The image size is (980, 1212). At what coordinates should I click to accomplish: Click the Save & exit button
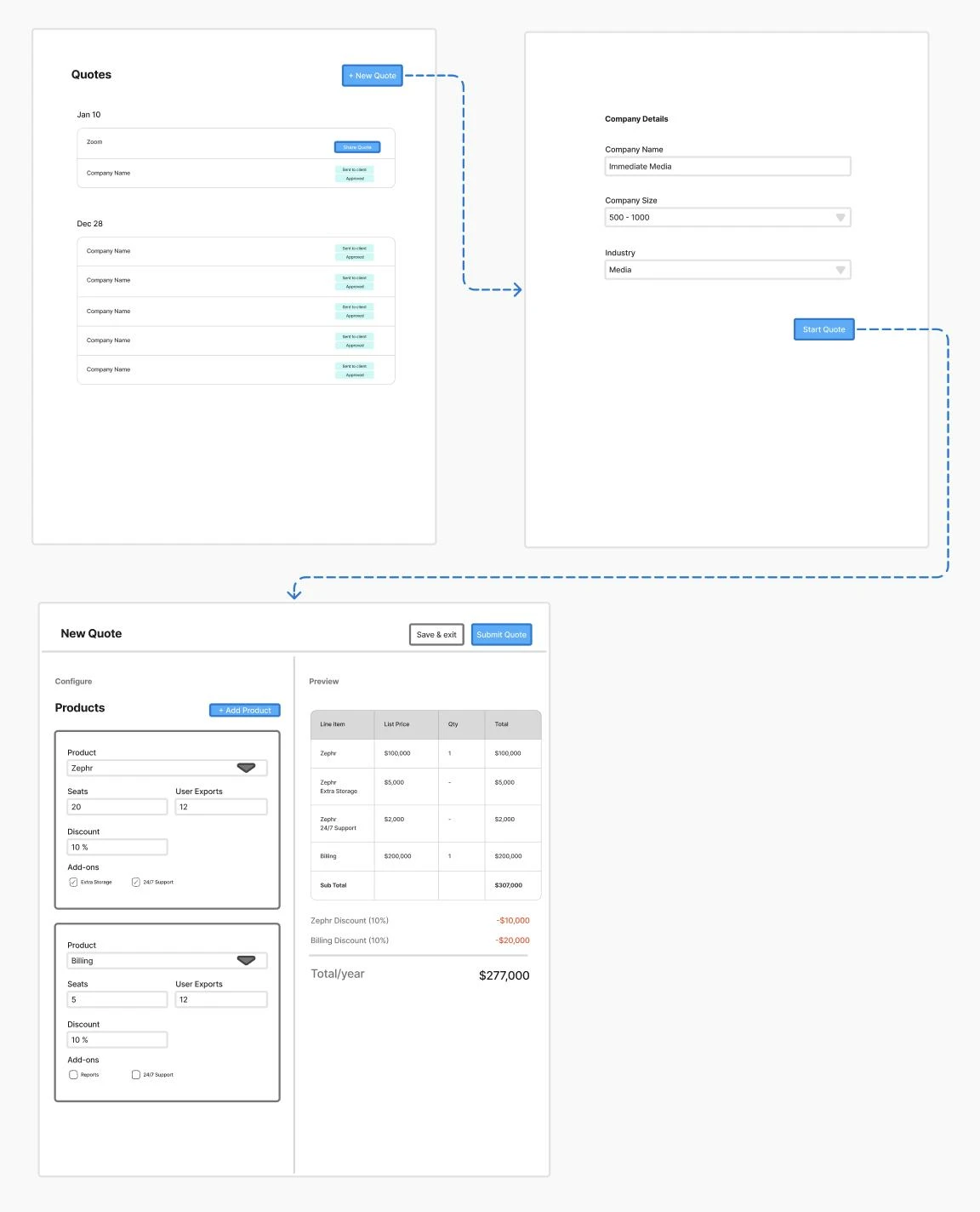[436, 635]
